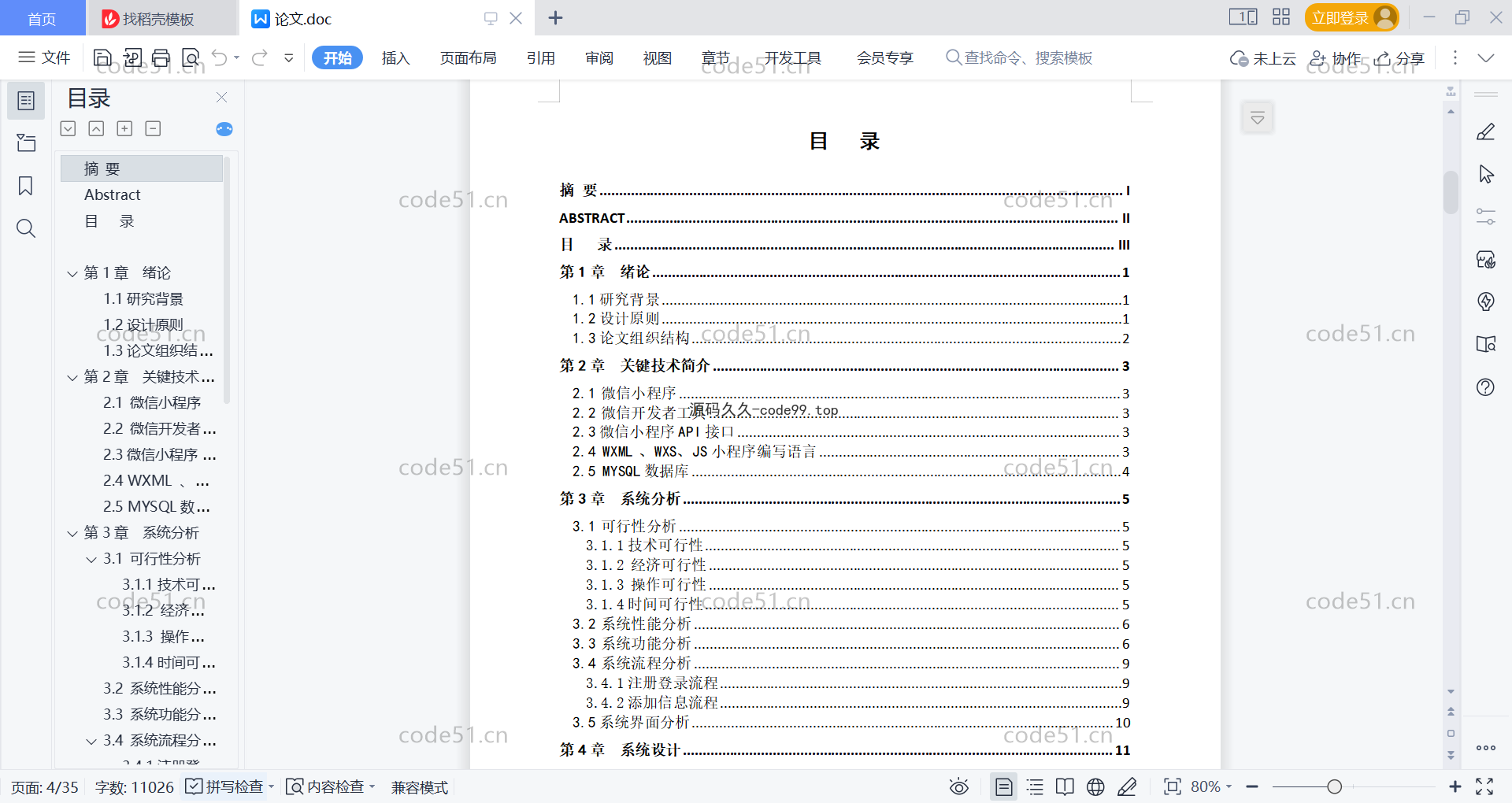
Task: Open the help question mark icon
Action: [x=1486, y=387]
